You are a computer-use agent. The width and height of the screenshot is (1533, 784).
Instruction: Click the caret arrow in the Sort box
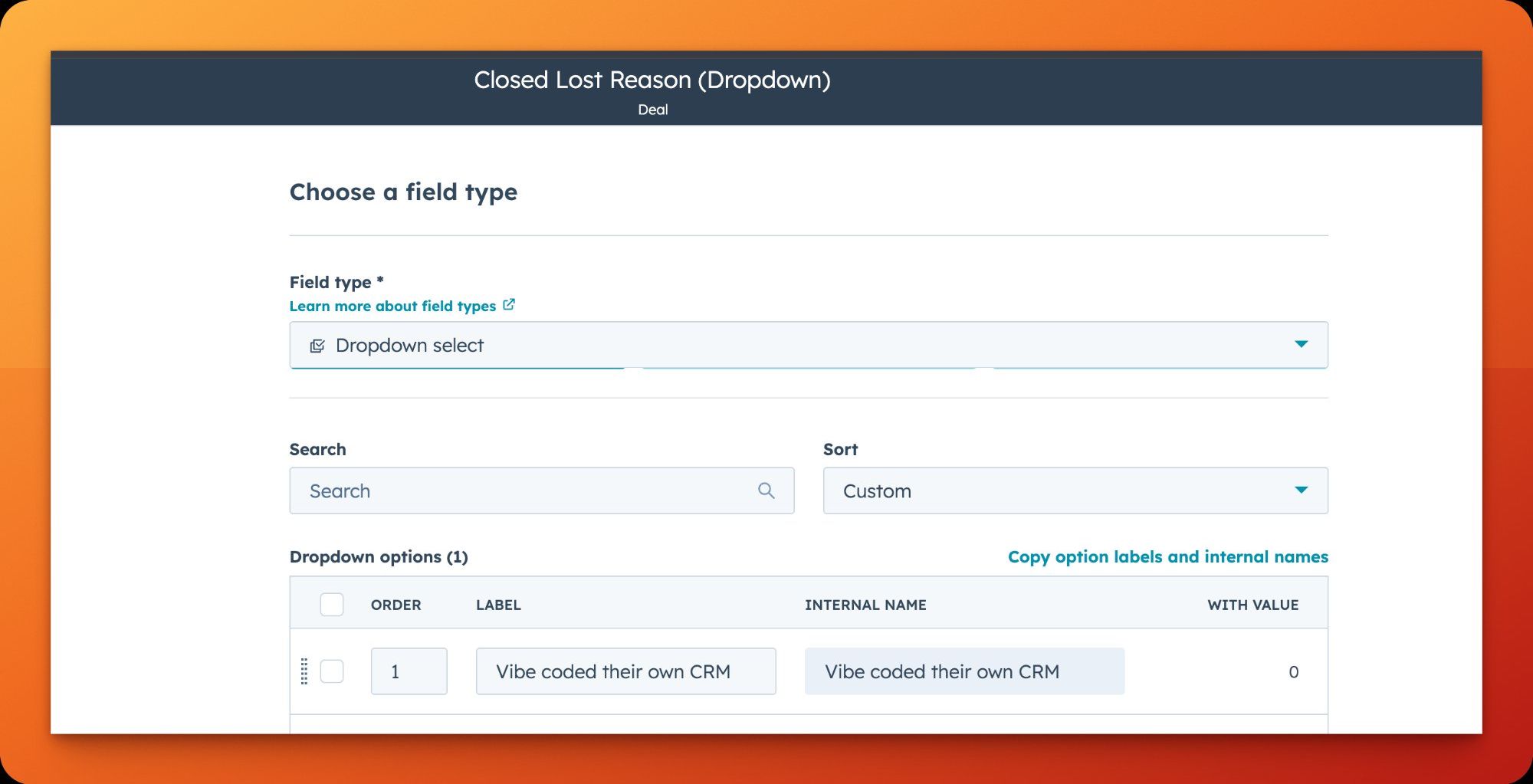click(1301, 490)
